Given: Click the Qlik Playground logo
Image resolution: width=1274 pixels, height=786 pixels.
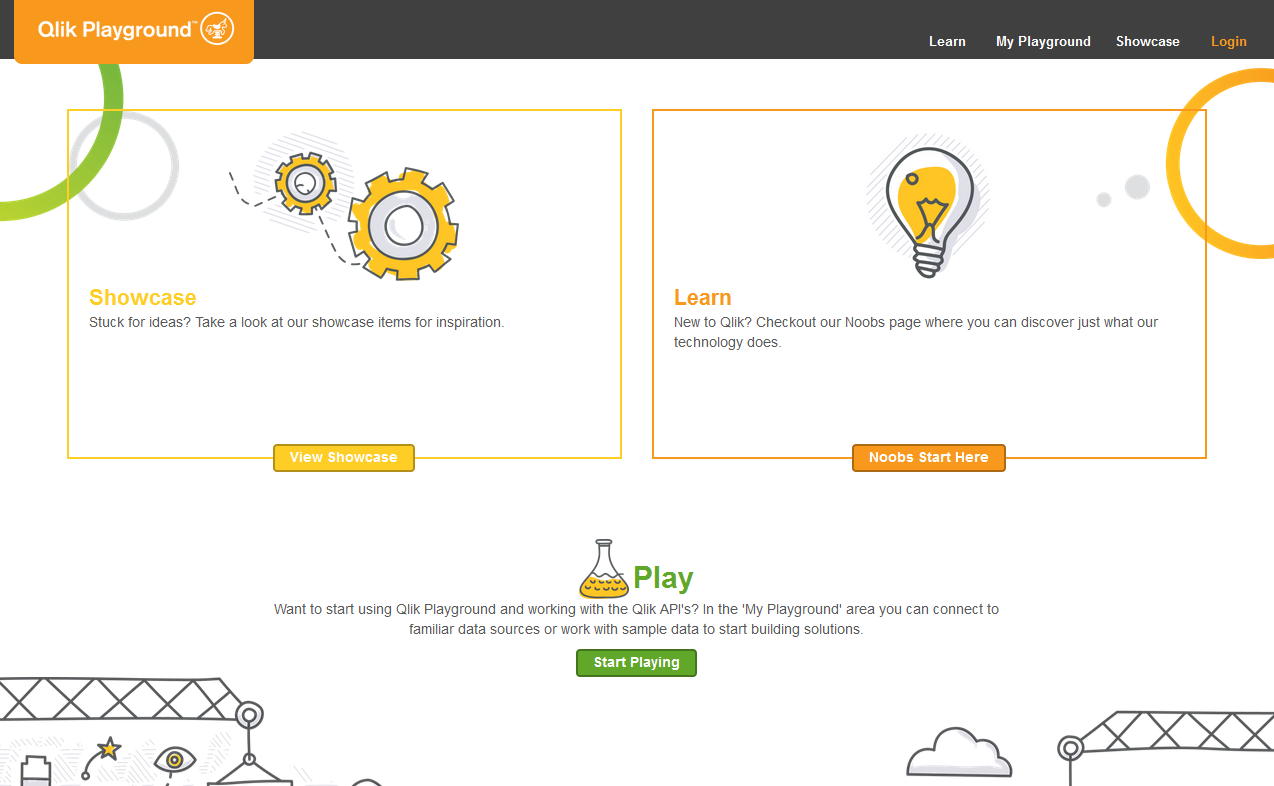Looking at the screenshot, I should point(134,30).
